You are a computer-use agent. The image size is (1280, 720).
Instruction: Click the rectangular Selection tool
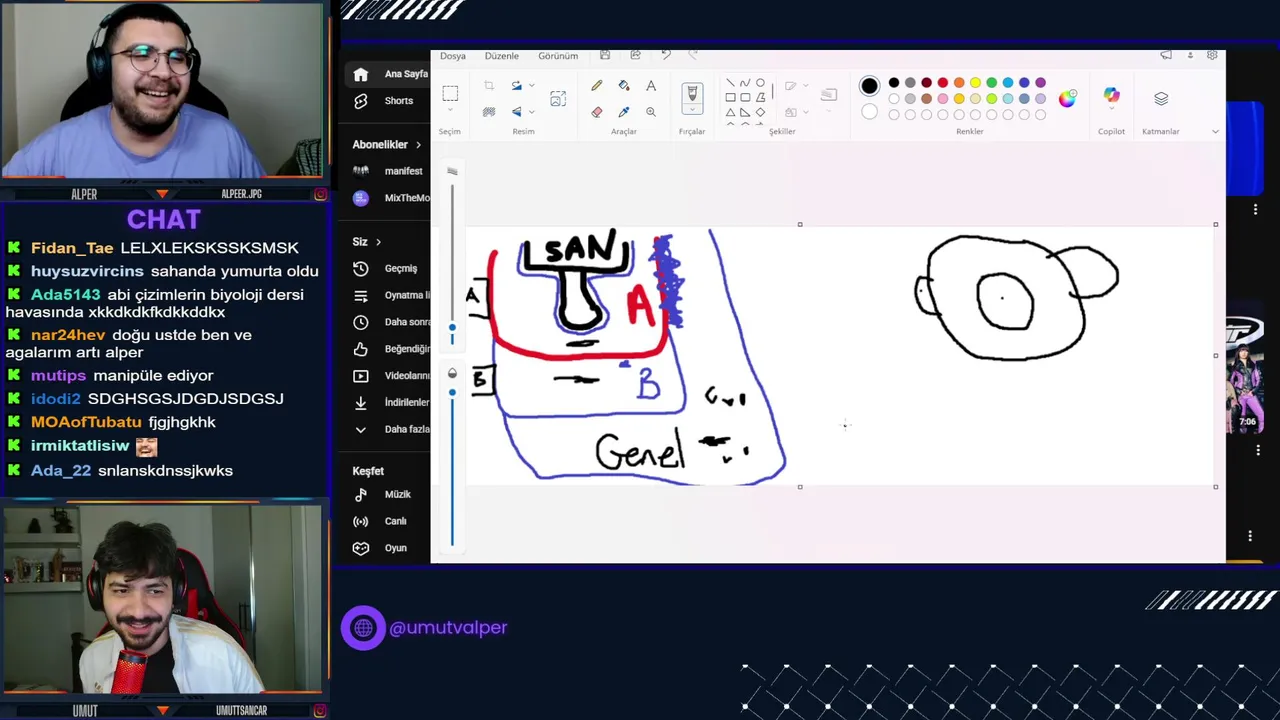[450, 93]
